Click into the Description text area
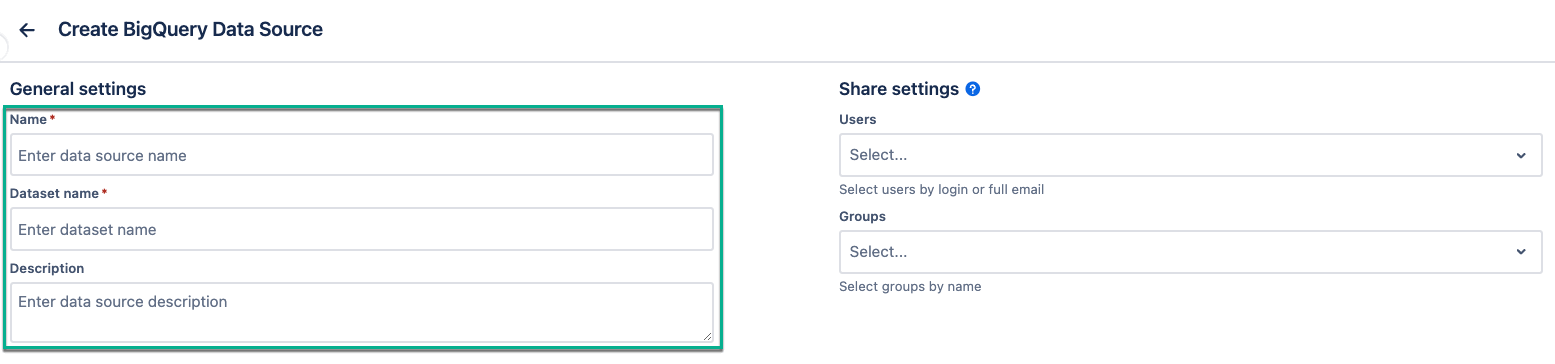This screenshot has height=364, width=1555. [362, 312]
